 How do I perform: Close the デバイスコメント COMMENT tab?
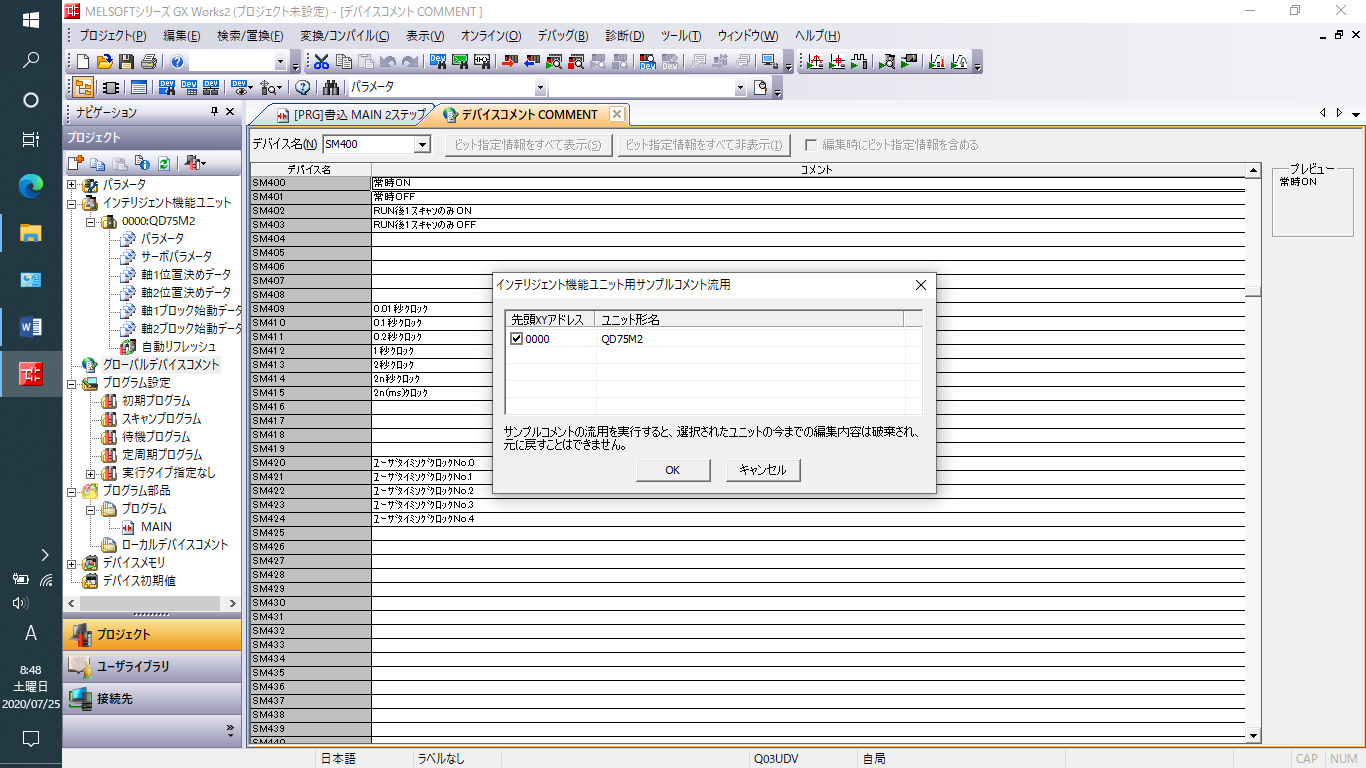pos(617,114)
